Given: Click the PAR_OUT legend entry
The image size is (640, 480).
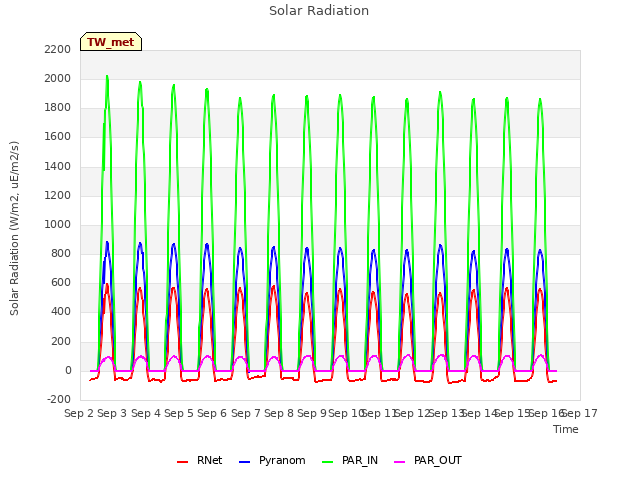Looking at the screenshot, I should pos(428,460).
